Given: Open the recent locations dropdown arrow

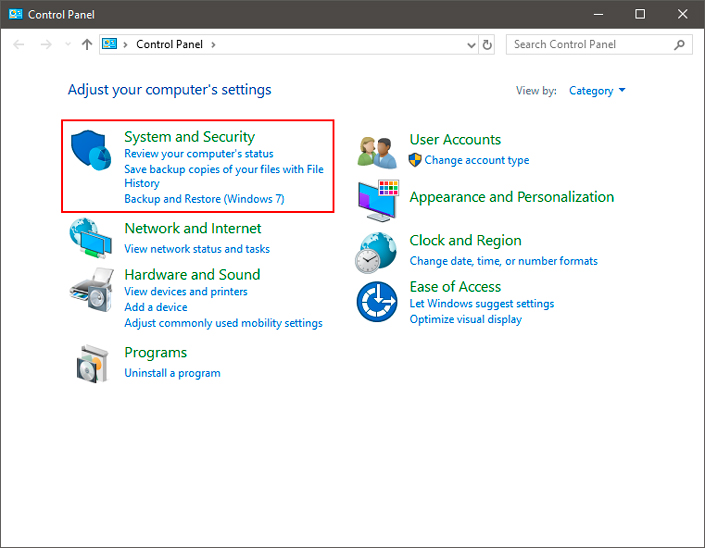Looking at the screenshot, I should pyautogui.click(x=68, y=44).
